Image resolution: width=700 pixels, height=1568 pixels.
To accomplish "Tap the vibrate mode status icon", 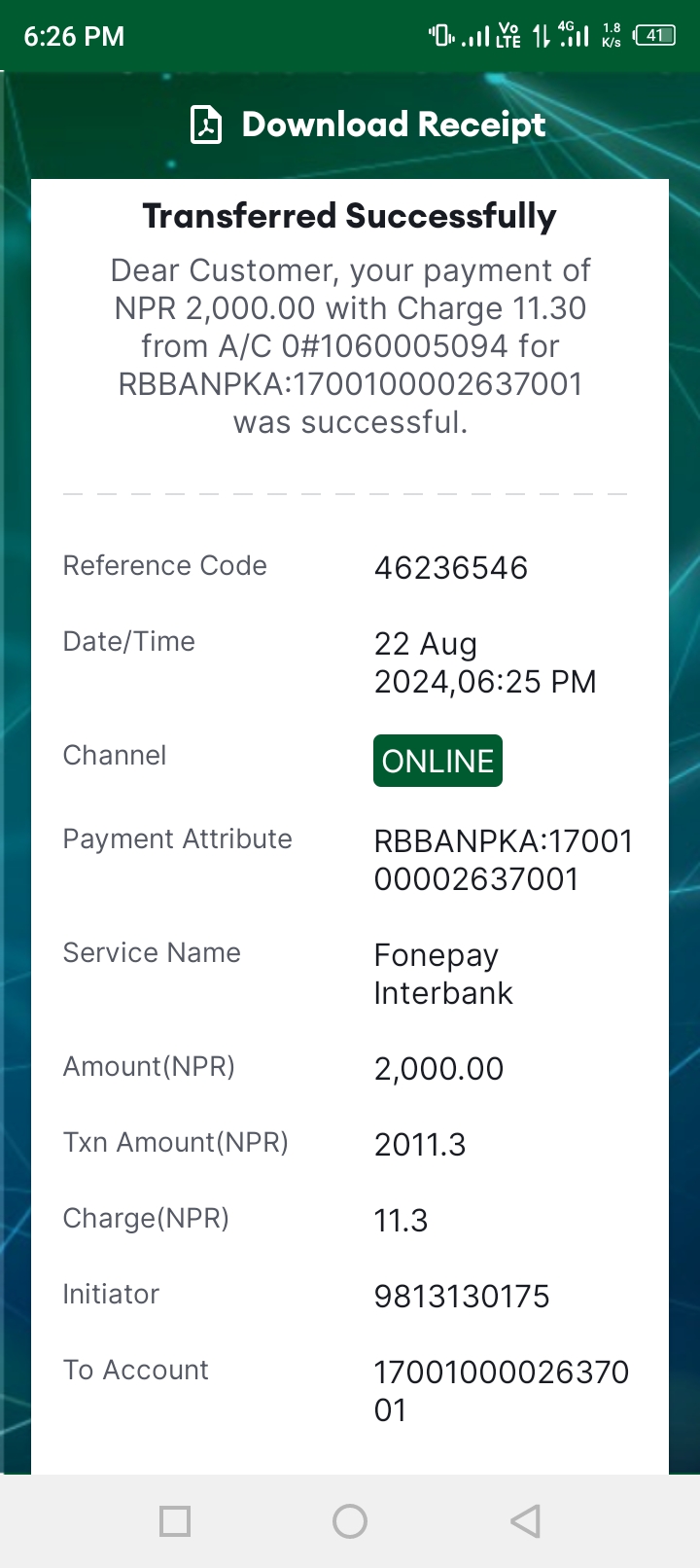I will coord(441,36).
